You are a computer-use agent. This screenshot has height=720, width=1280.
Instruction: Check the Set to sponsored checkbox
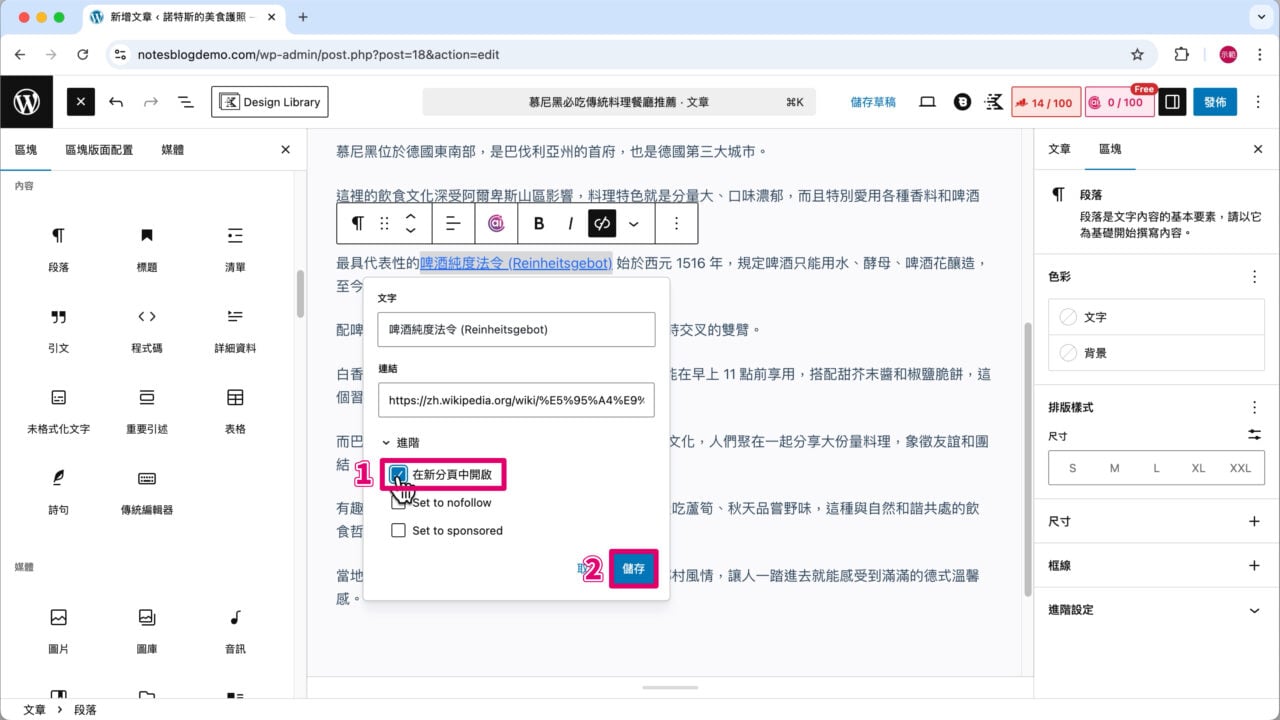pyautogui.click(x=399, y=530)
